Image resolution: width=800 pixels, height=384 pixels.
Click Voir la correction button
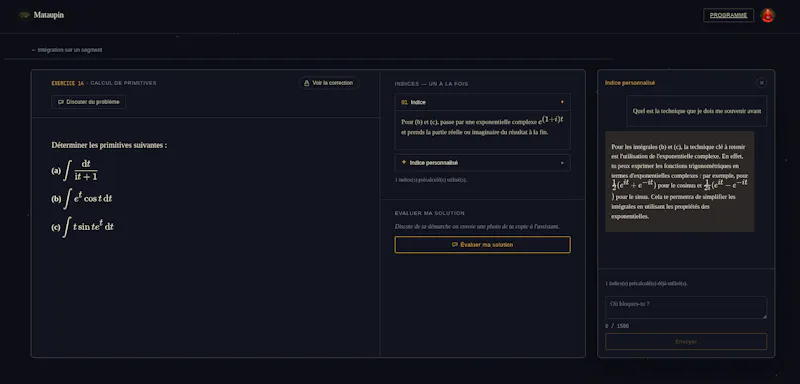pyautogui.click(x=328, y=83)
